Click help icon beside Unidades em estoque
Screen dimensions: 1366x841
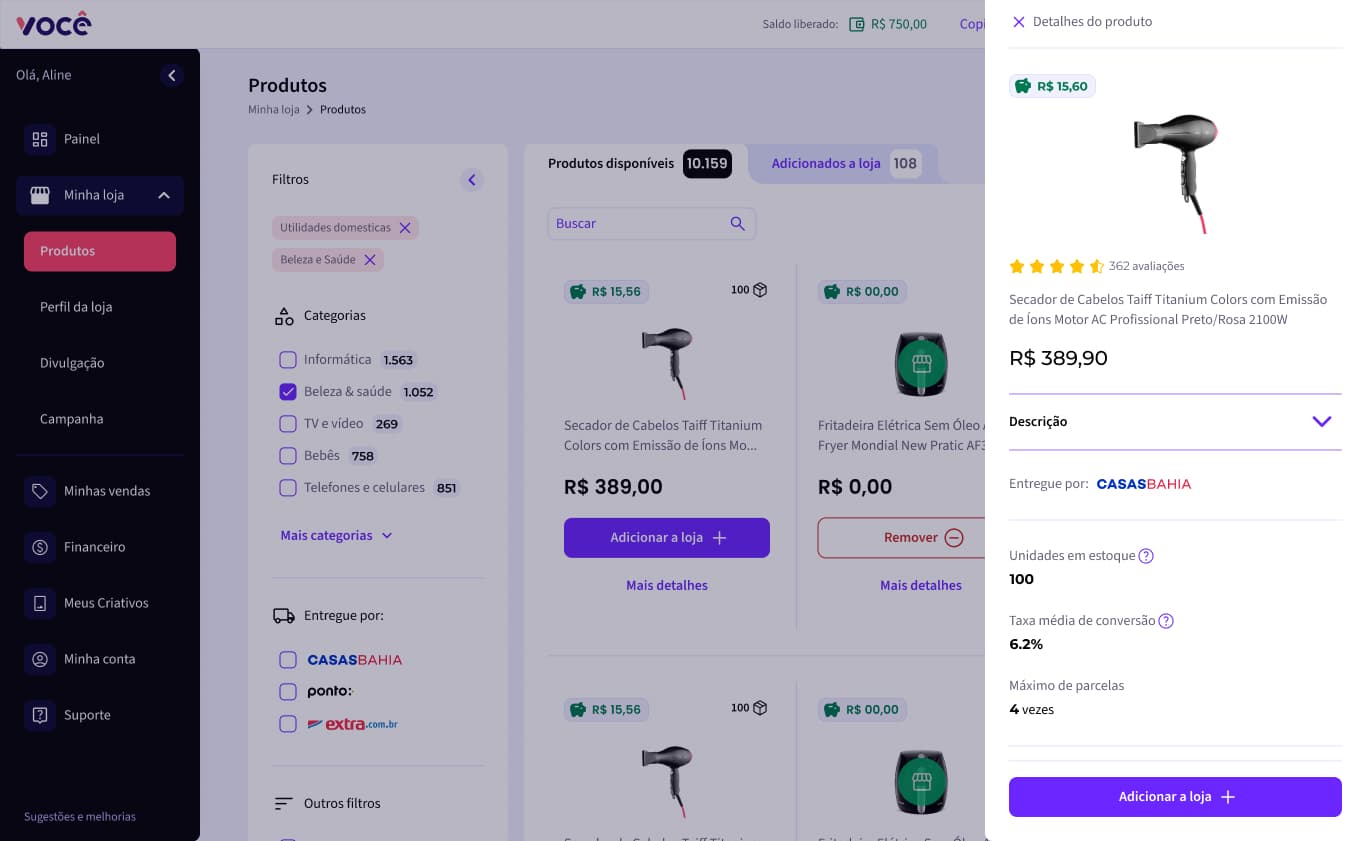coord(1146,556)
